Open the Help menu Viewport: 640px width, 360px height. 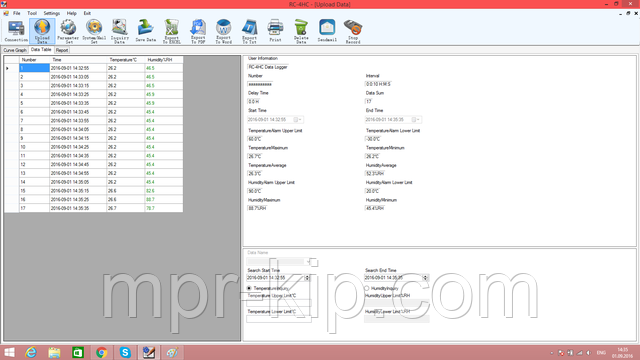tap(71, 13)
